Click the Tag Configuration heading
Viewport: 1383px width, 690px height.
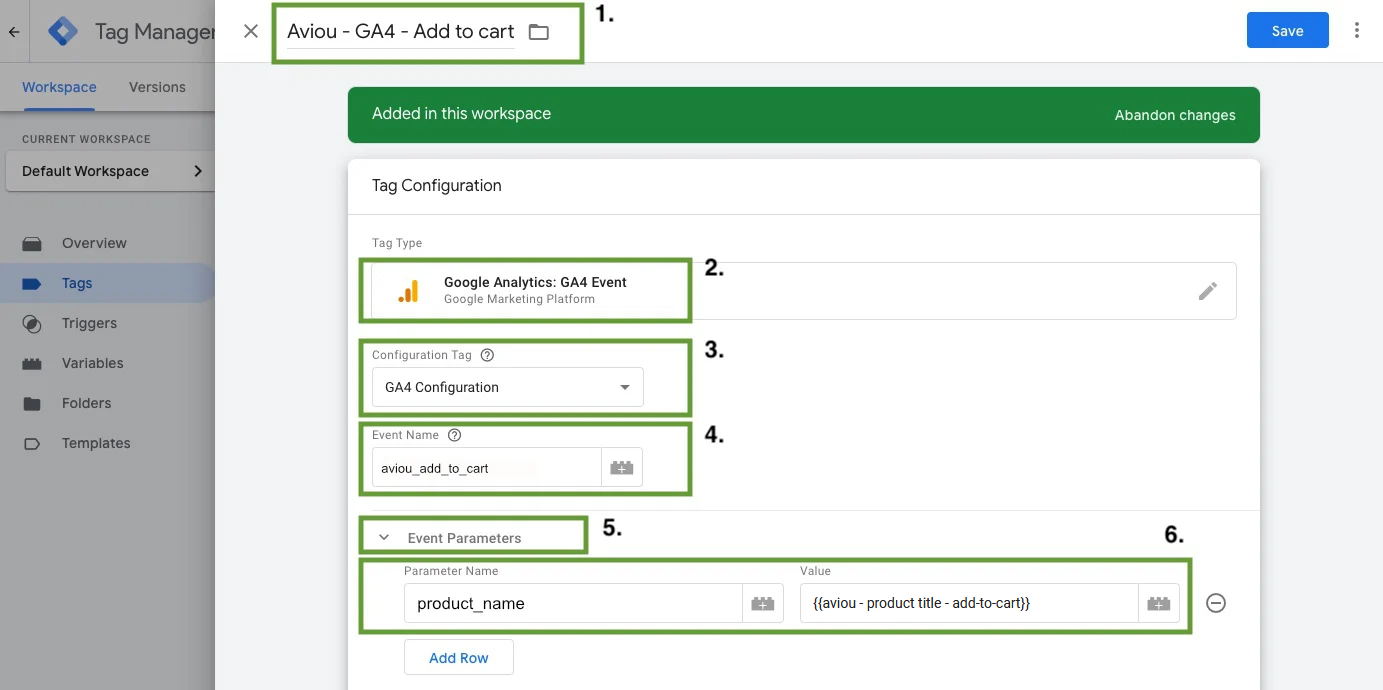(437, 185)
